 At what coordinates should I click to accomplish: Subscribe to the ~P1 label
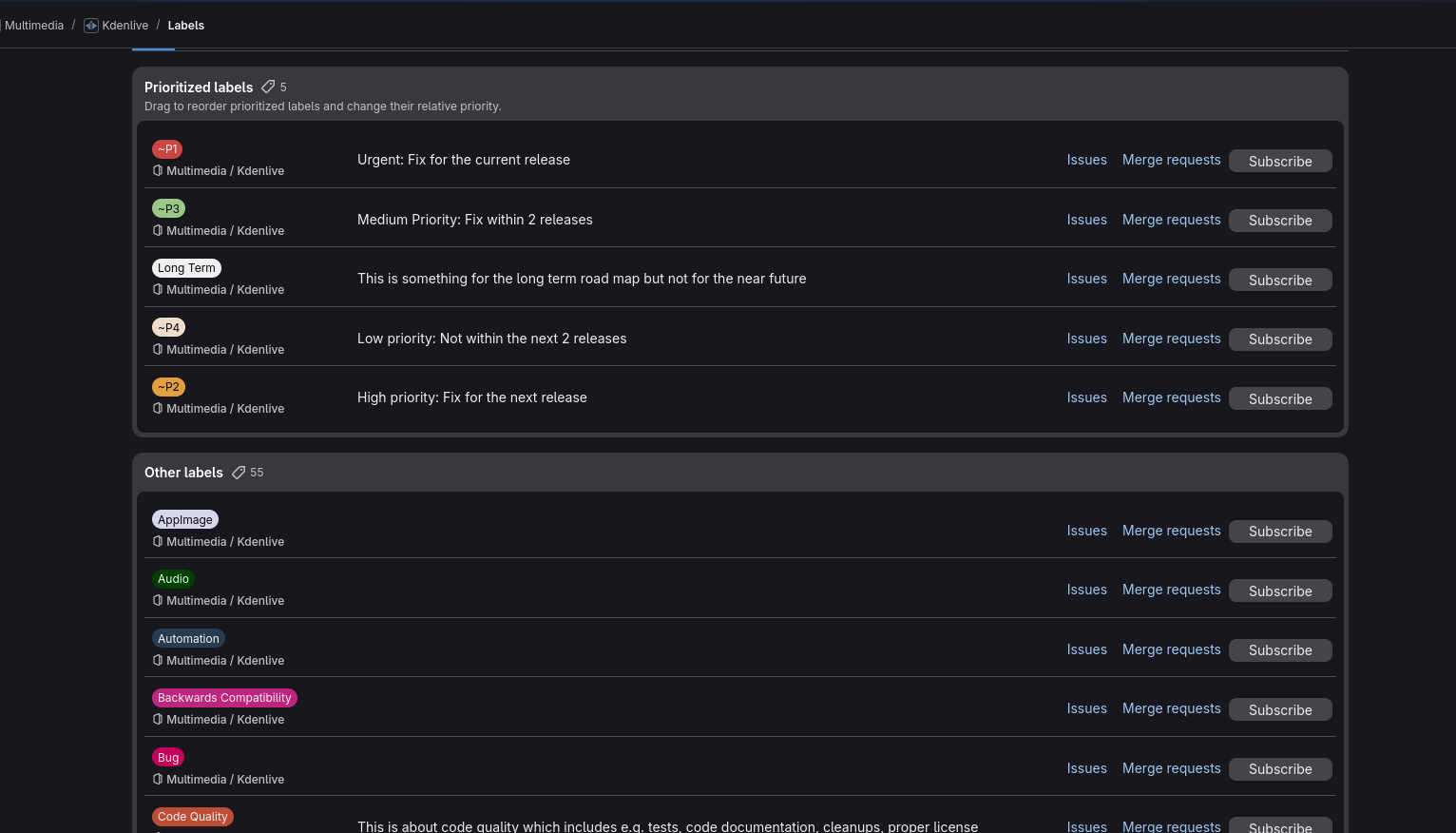coord(1279,162)
